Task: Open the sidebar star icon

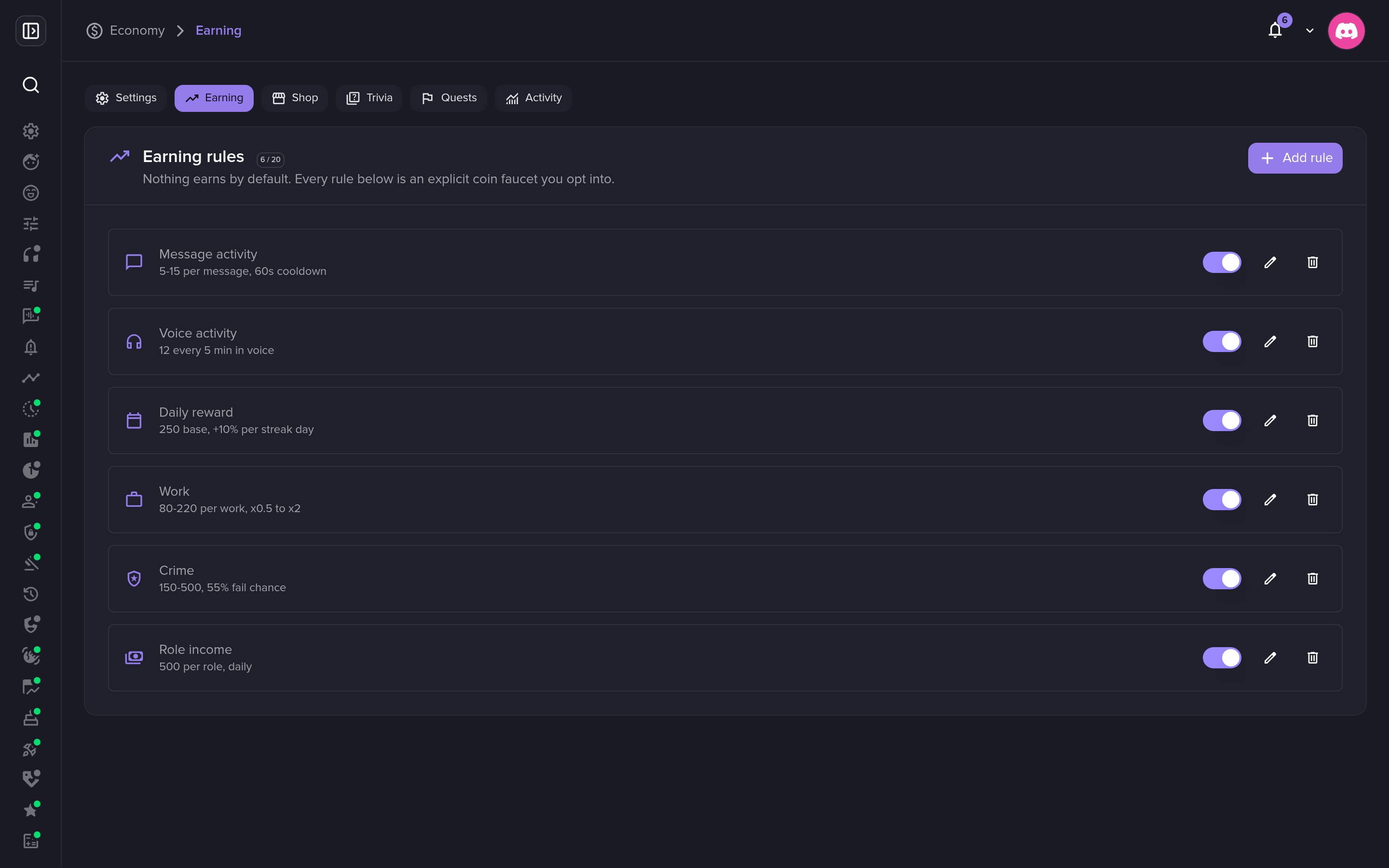Action: click(31, 810)
